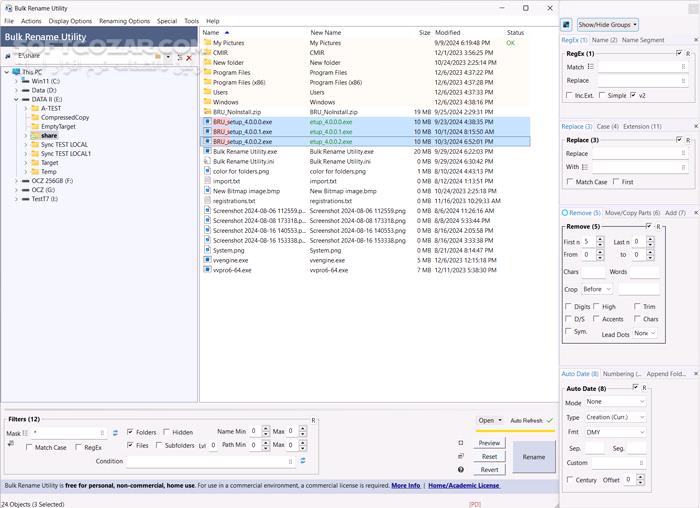The width and height of the screenshot is (700, 508).
Task: Click the Preview button
Action: (489, 443)
